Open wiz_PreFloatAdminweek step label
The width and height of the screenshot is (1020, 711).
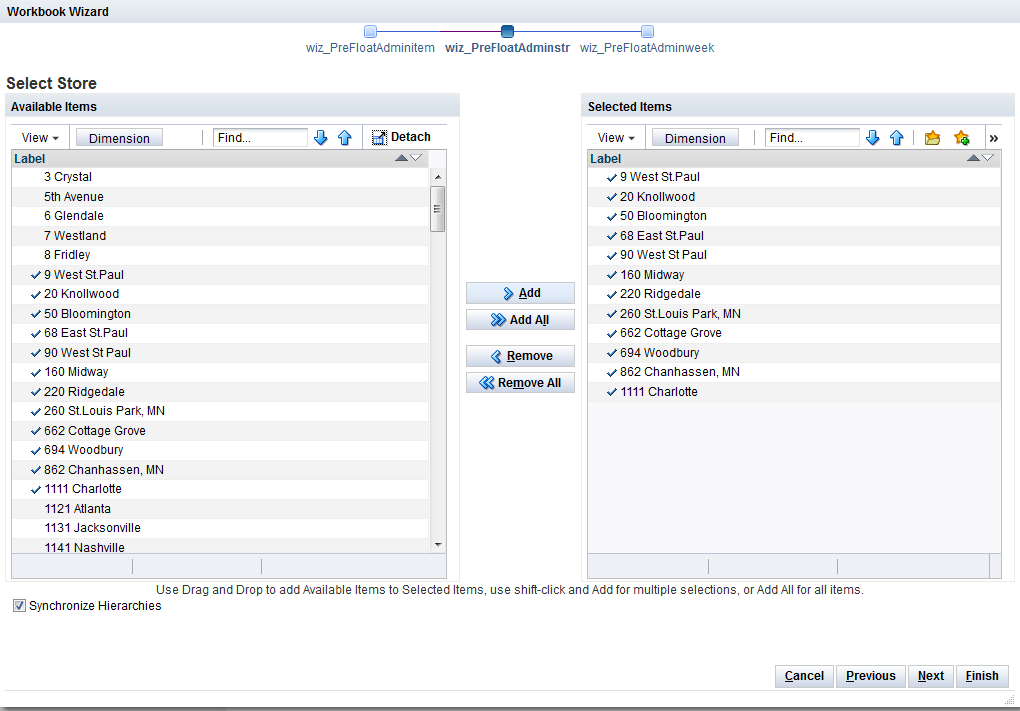pyautogui.click(x=647, y=47)
